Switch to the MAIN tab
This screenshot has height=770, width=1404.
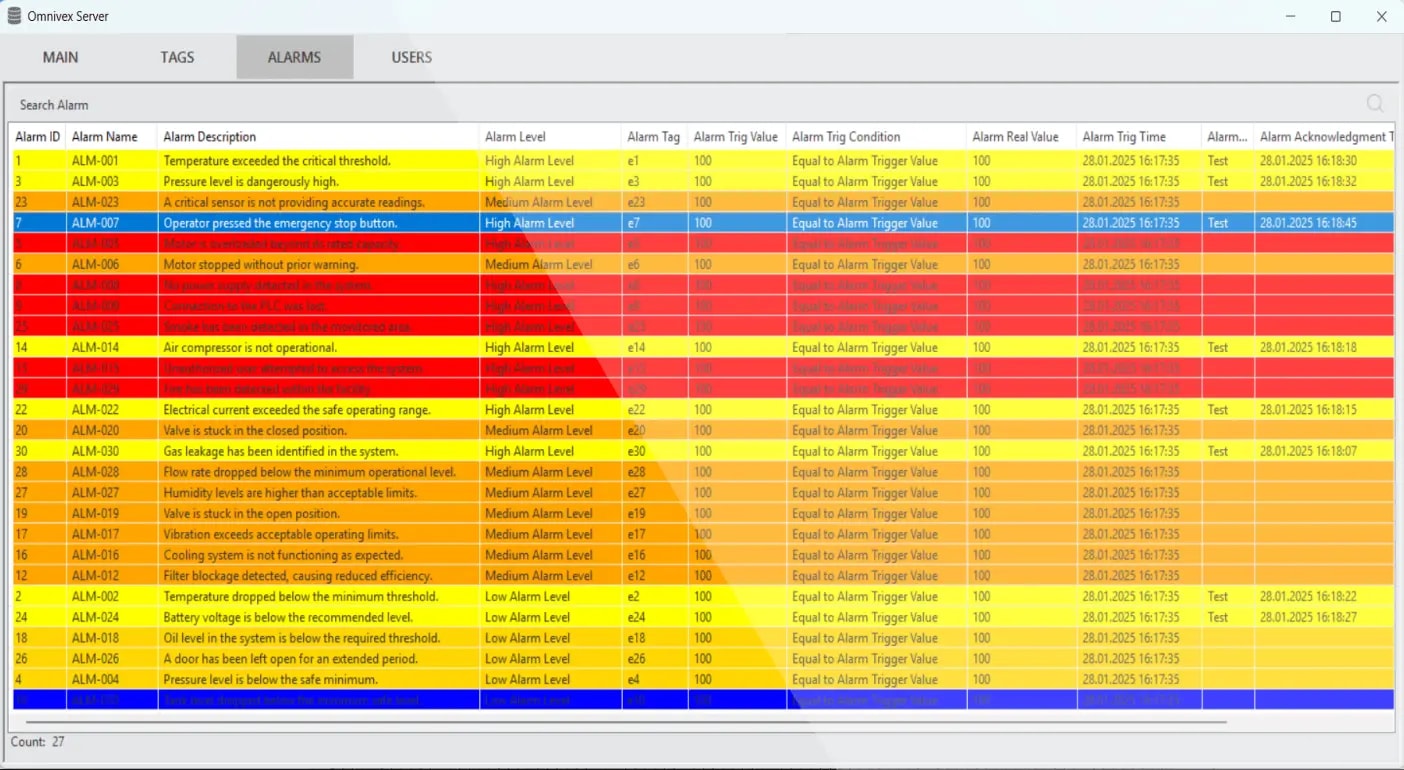click(x=60, y=57)
